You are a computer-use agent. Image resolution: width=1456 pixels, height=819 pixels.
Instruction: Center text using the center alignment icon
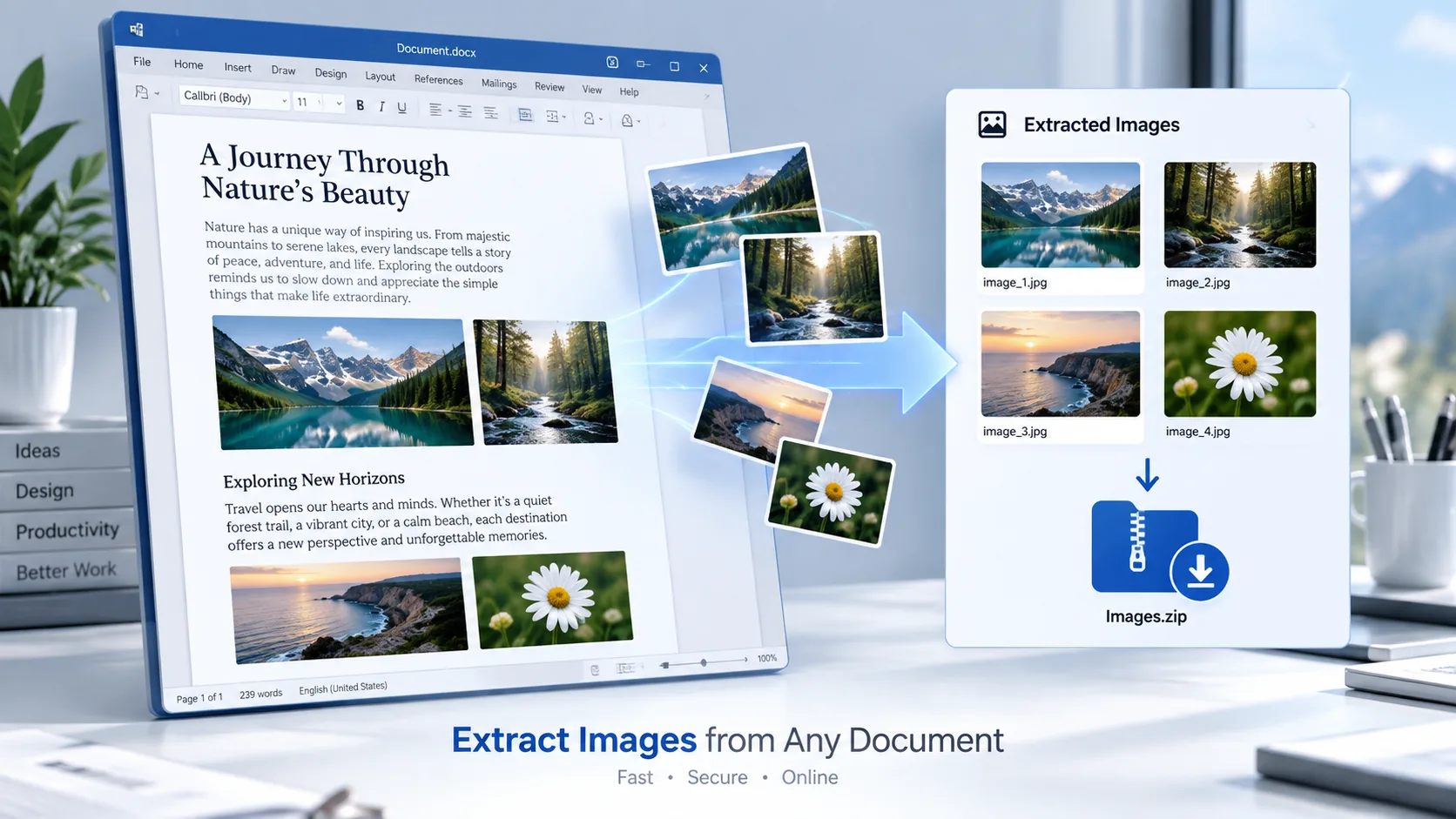click(464, 111)
